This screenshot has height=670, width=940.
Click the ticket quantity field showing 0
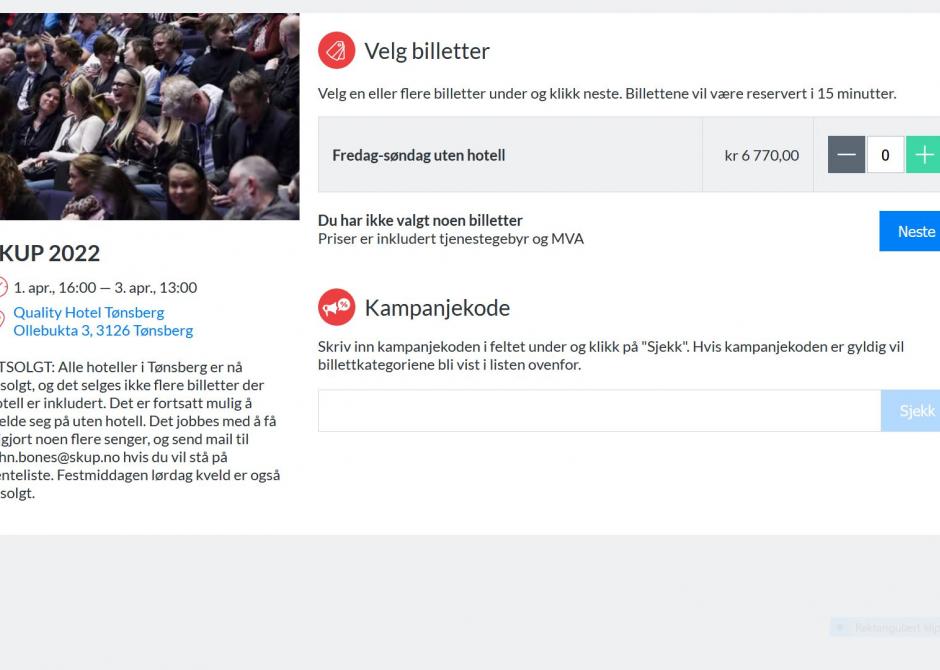click(x=885, y=155)
